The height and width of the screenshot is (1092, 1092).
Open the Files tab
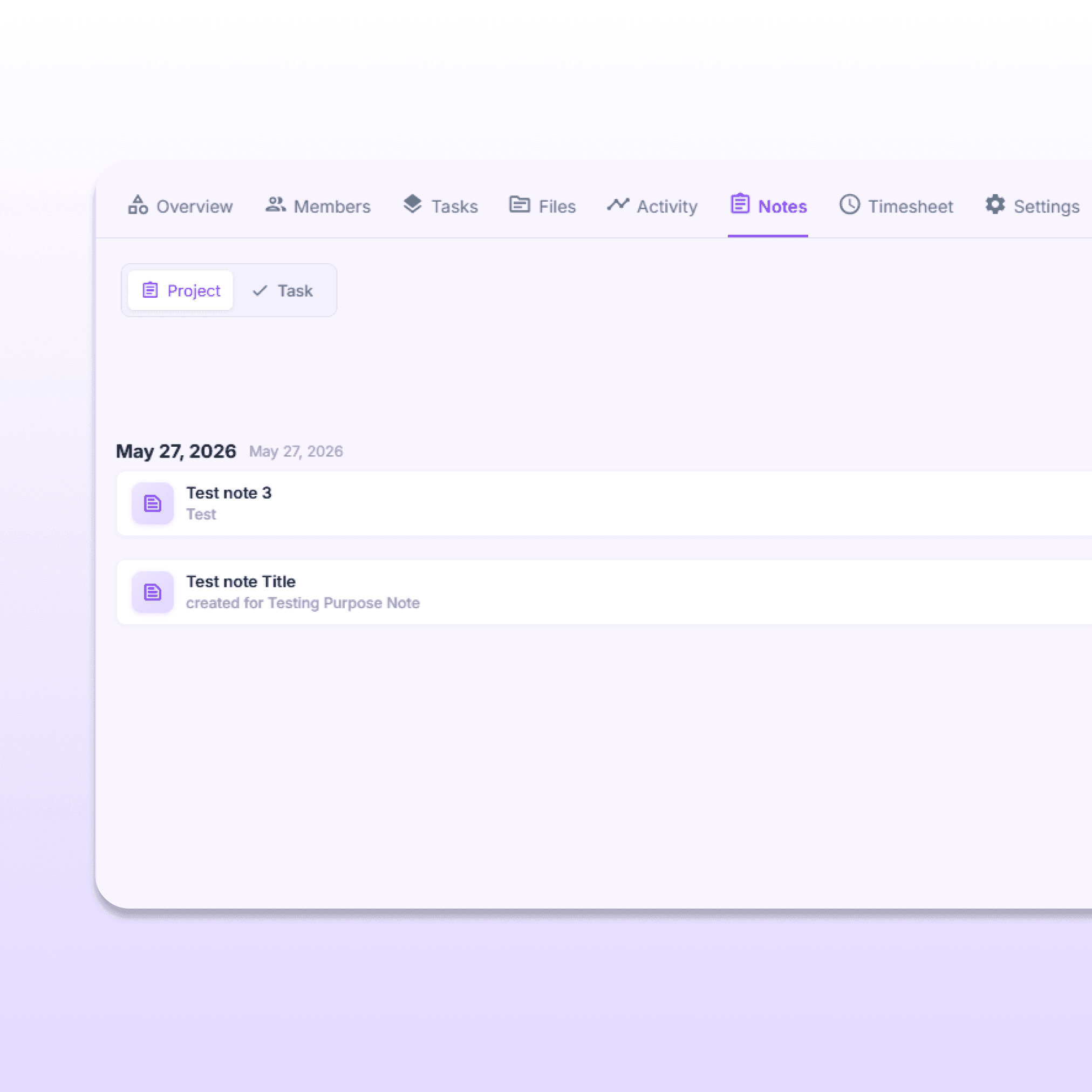543,206
